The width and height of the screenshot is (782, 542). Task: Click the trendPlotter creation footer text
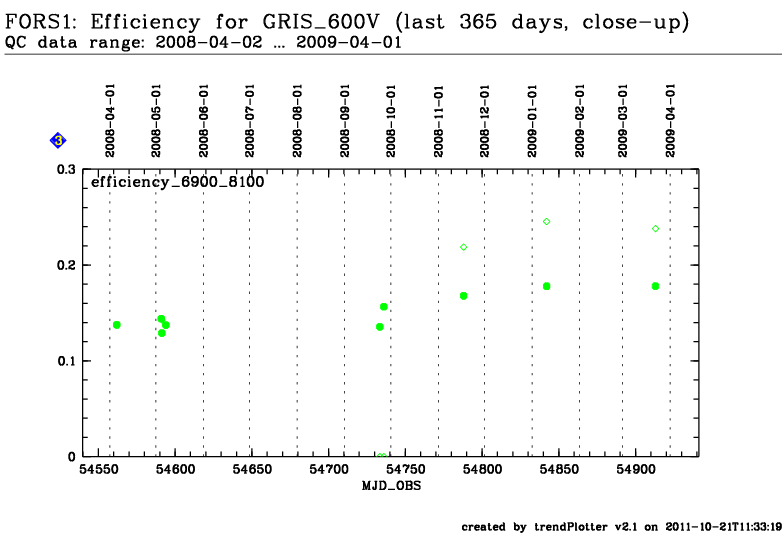[x=621, y=527]
